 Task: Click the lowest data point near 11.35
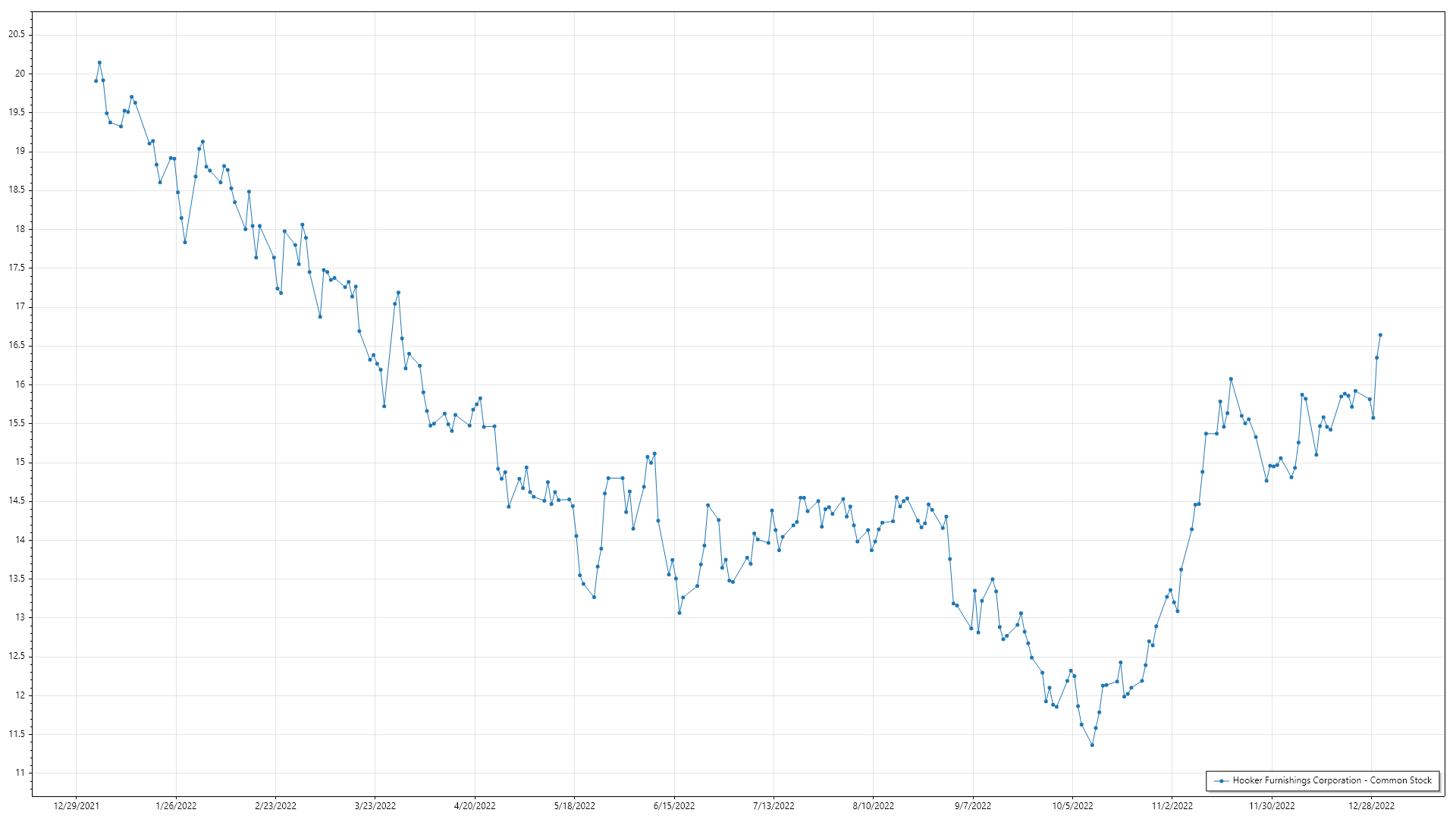coord(1092,745)
